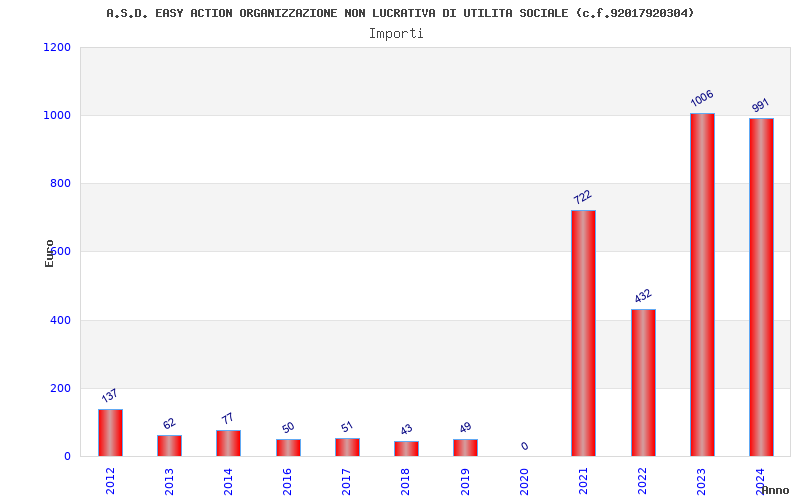Select the 2014 bar valued 77

229,443
